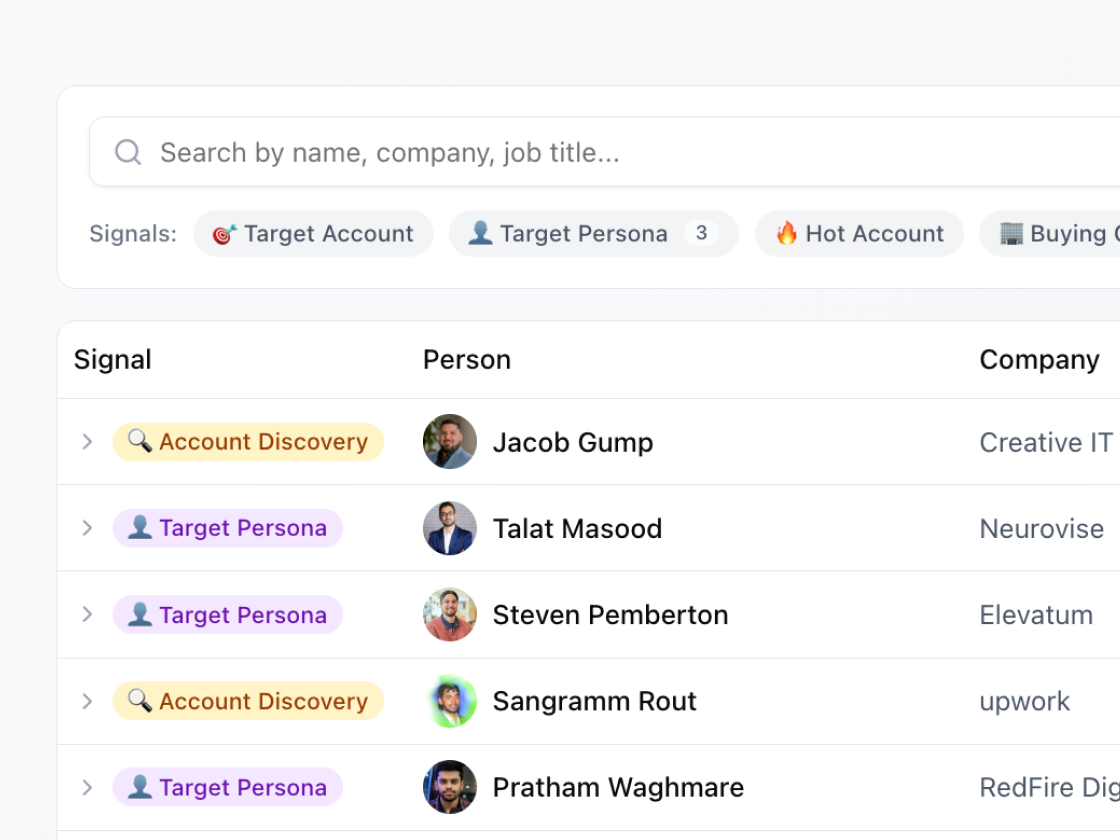
Task: Click the flame icon on Hot Account filter
Action: click(x=789, y=233)
